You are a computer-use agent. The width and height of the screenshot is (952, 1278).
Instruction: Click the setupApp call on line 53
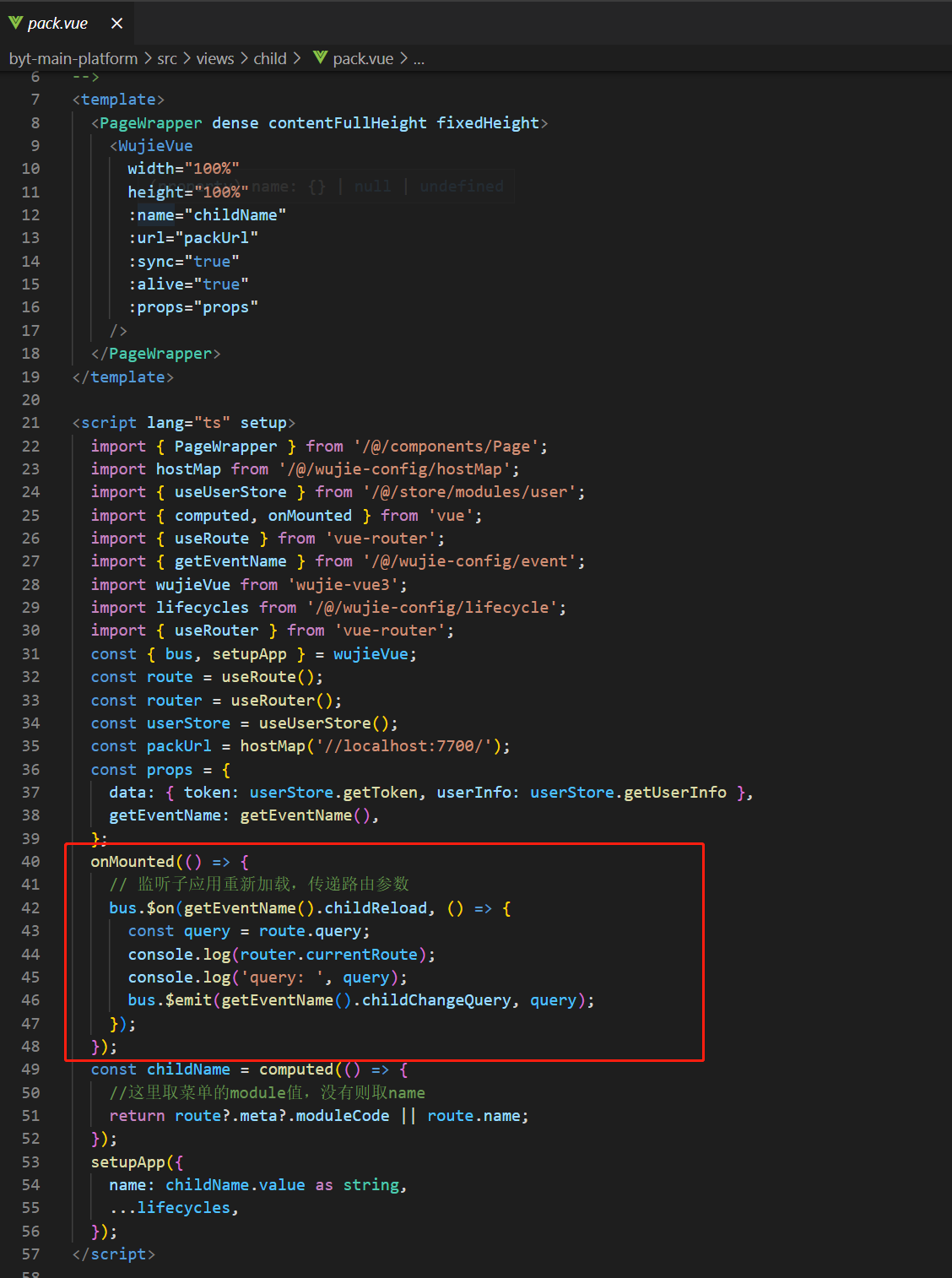click(127, 1162)
